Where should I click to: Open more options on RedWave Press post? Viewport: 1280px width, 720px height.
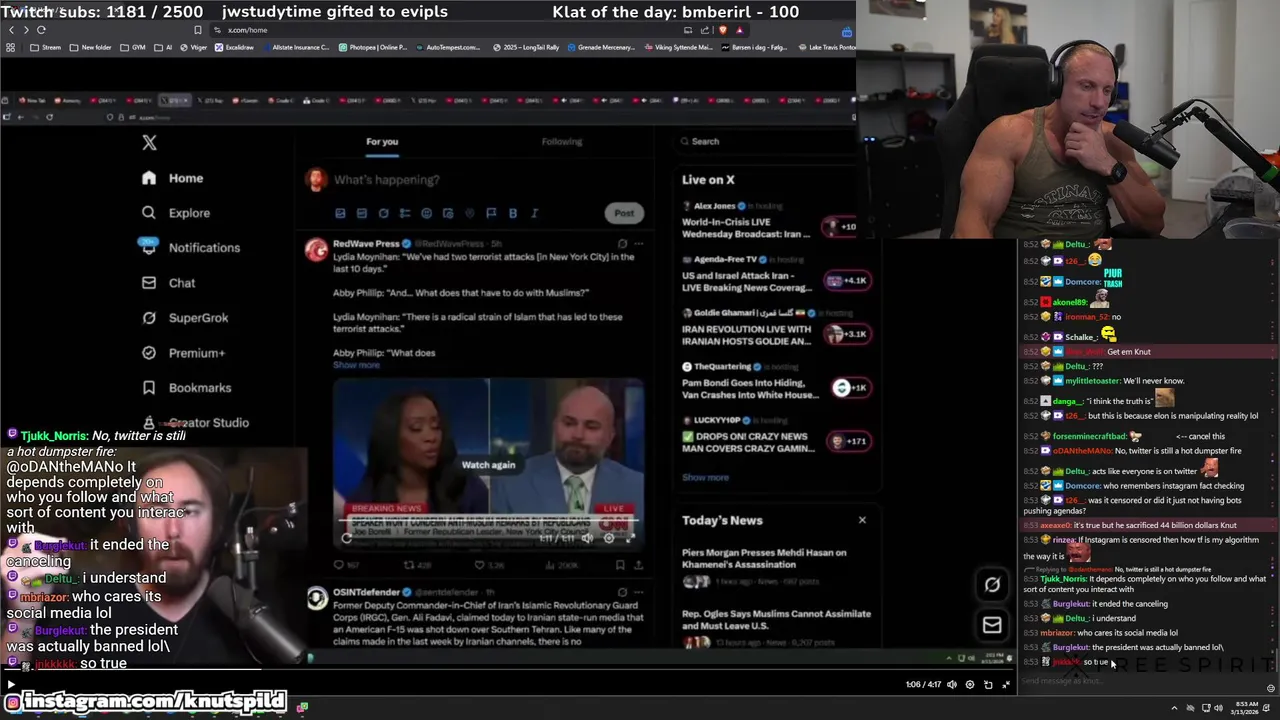(x=639, y=243)
